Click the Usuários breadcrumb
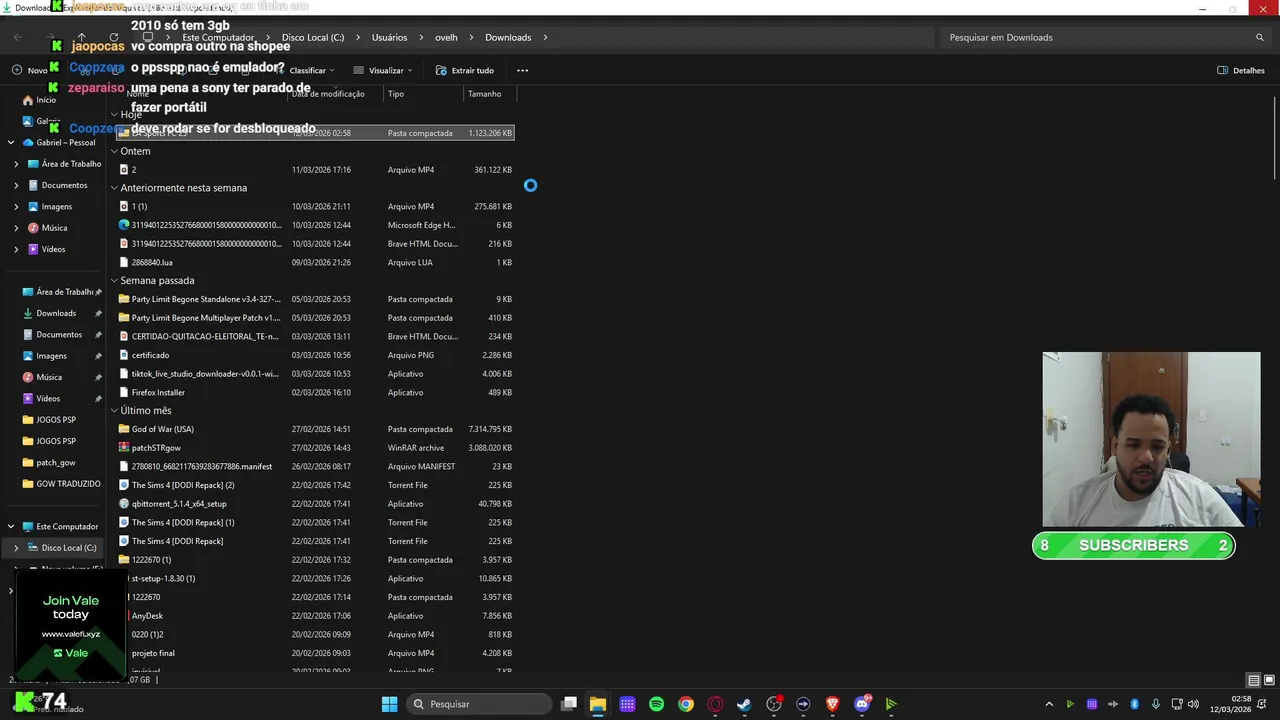 (x=390, y=37)
